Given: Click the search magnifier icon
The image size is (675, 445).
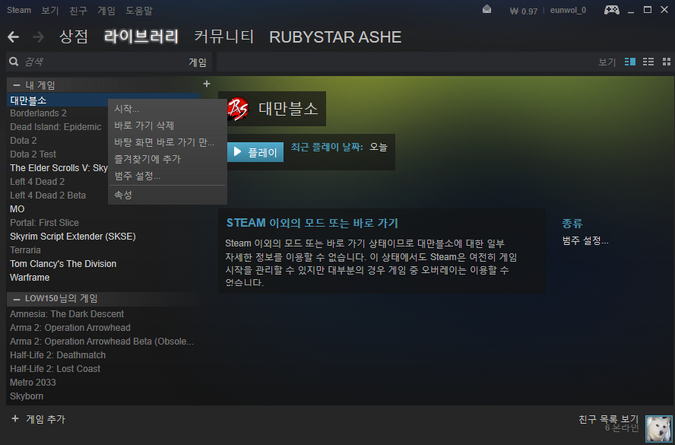Looking at the screenshot, I should pyautogui.click(x=14, y=62).
